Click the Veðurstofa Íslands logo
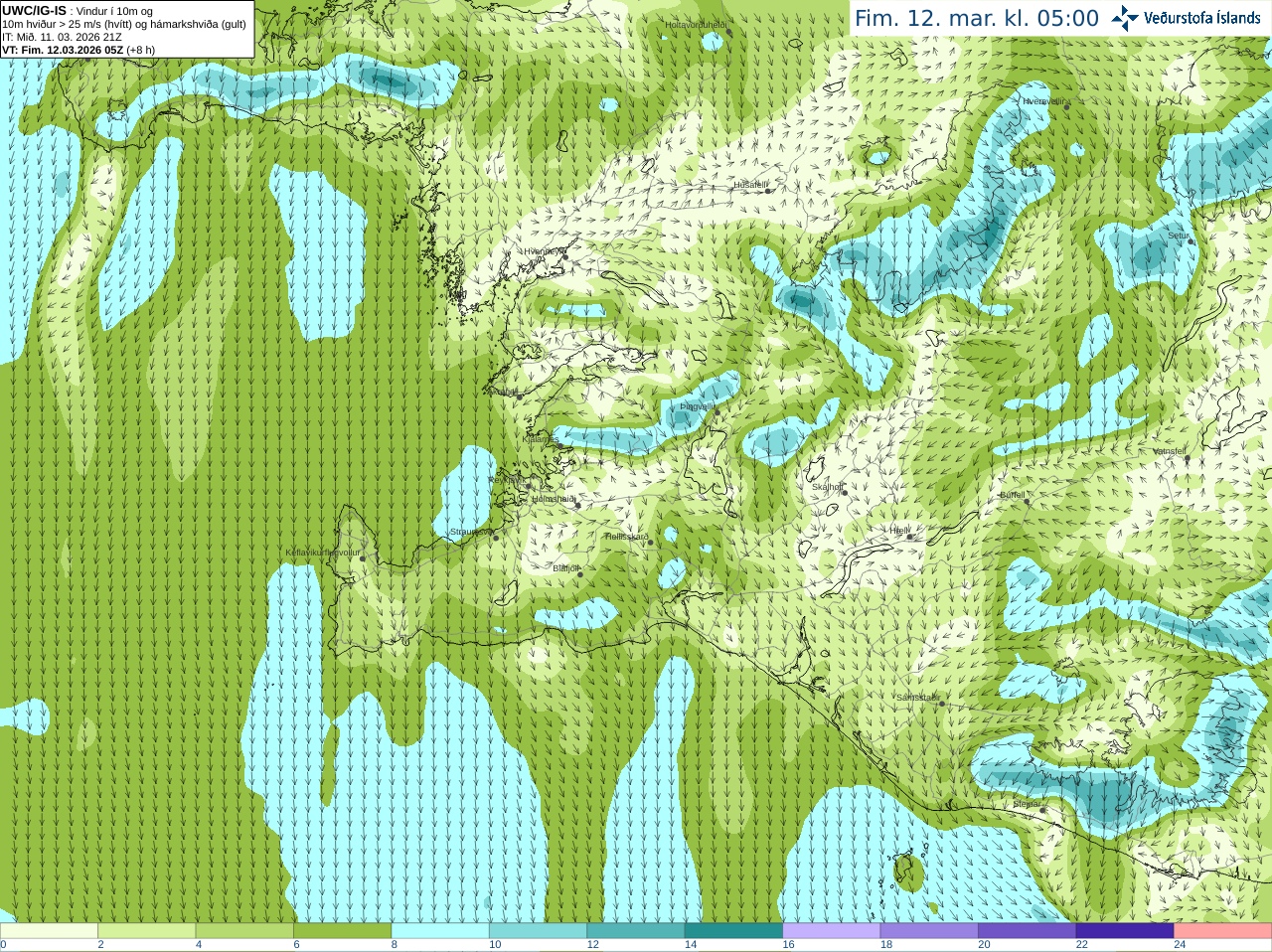This screenshot has width=1272, height=952. coord(1186,18)
